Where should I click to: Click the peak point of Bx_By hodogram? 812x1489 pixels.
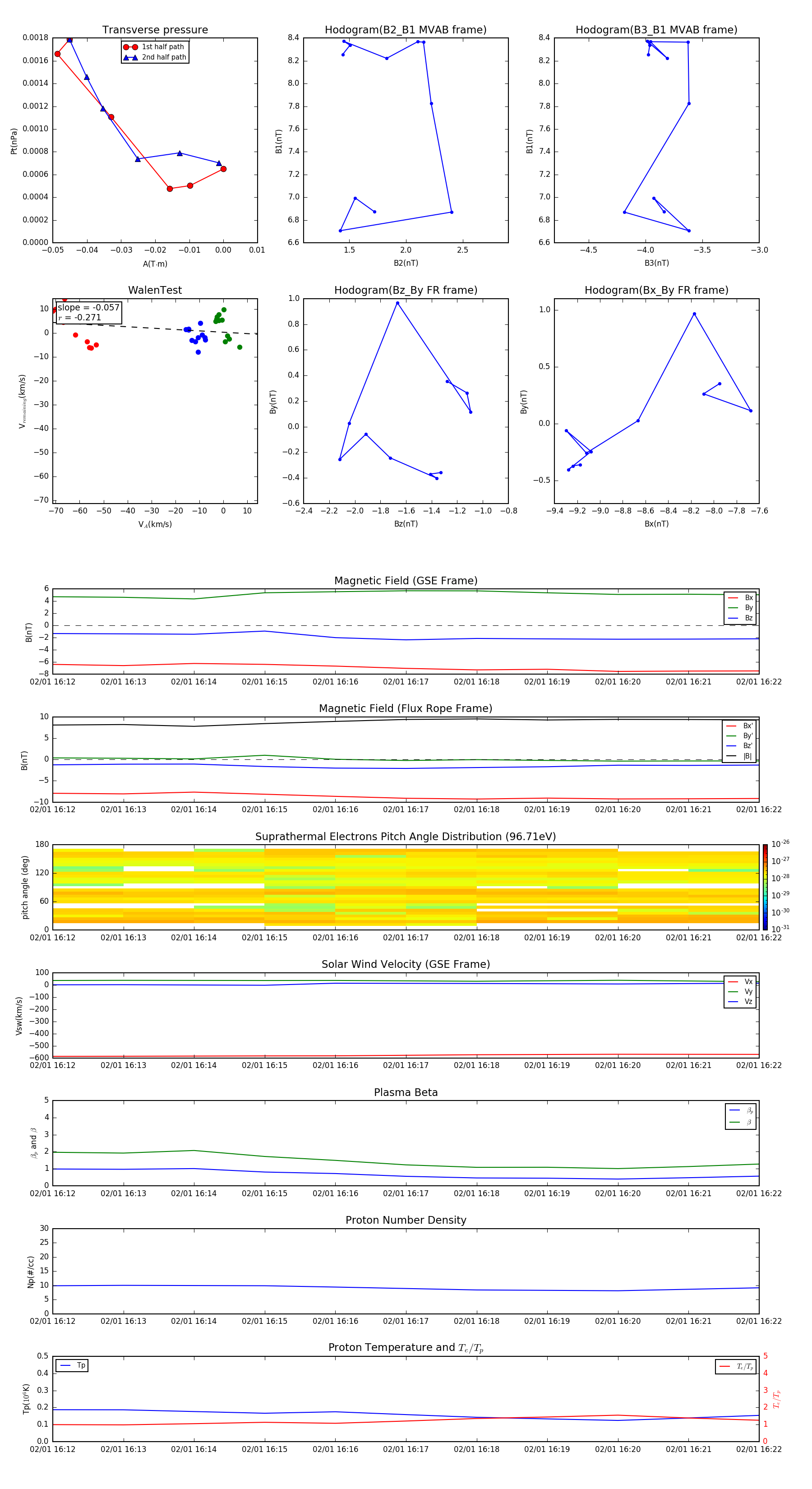click(694, 314)
